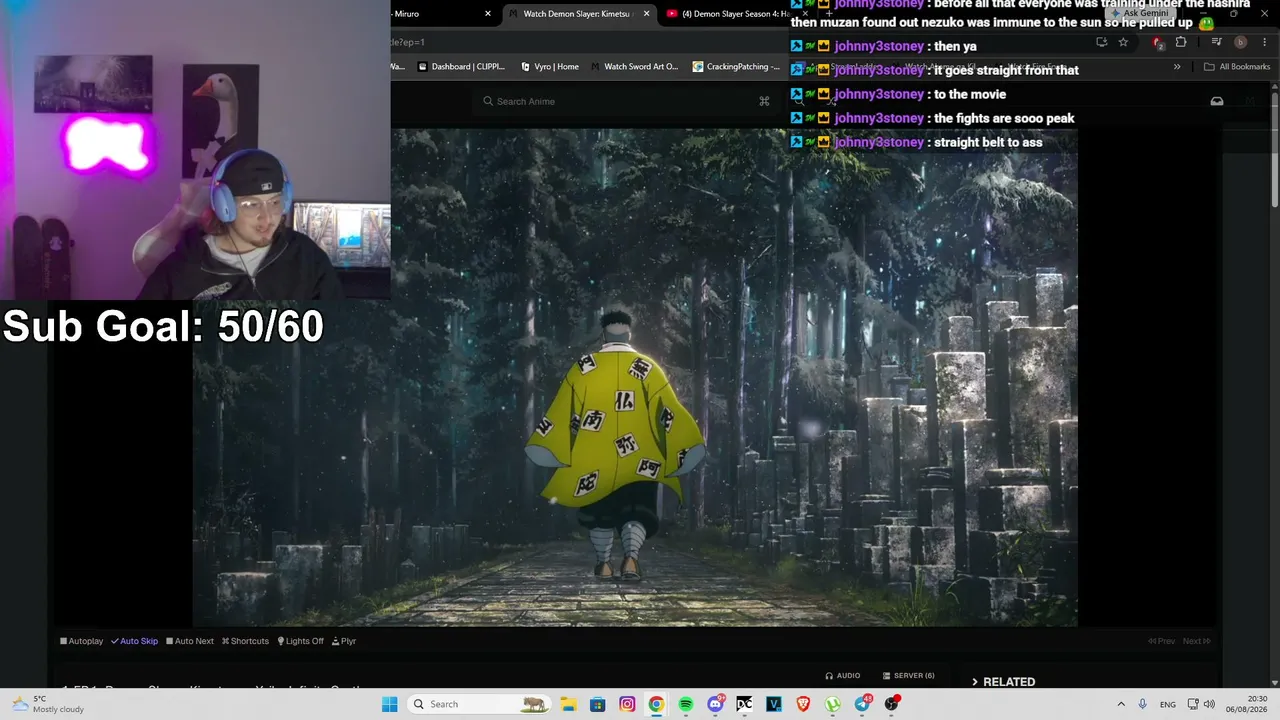Open the browser media controls icon
The image size is (1280, 720).
[x=1216, y=42]
